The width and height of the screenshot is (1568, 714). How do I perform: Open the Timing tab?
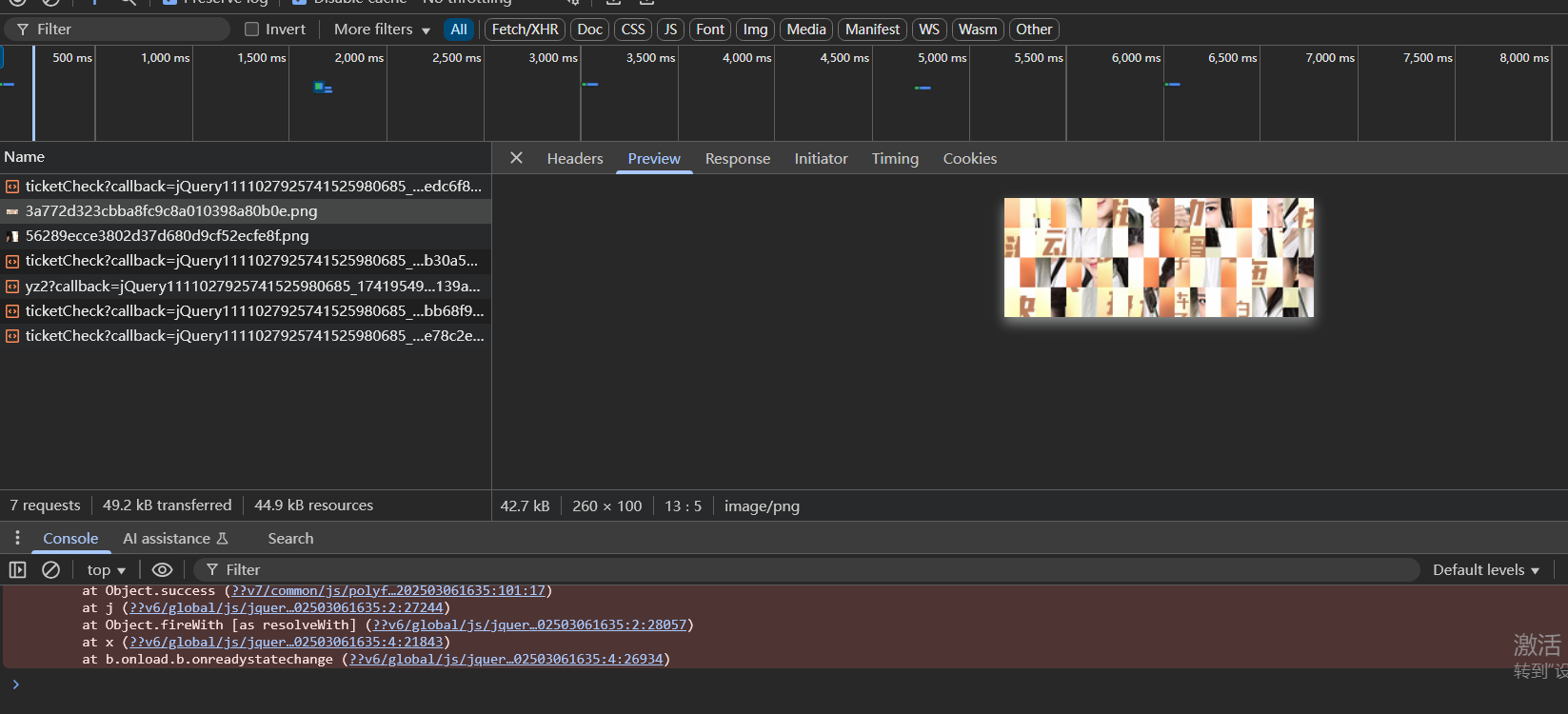pos(895,159)
